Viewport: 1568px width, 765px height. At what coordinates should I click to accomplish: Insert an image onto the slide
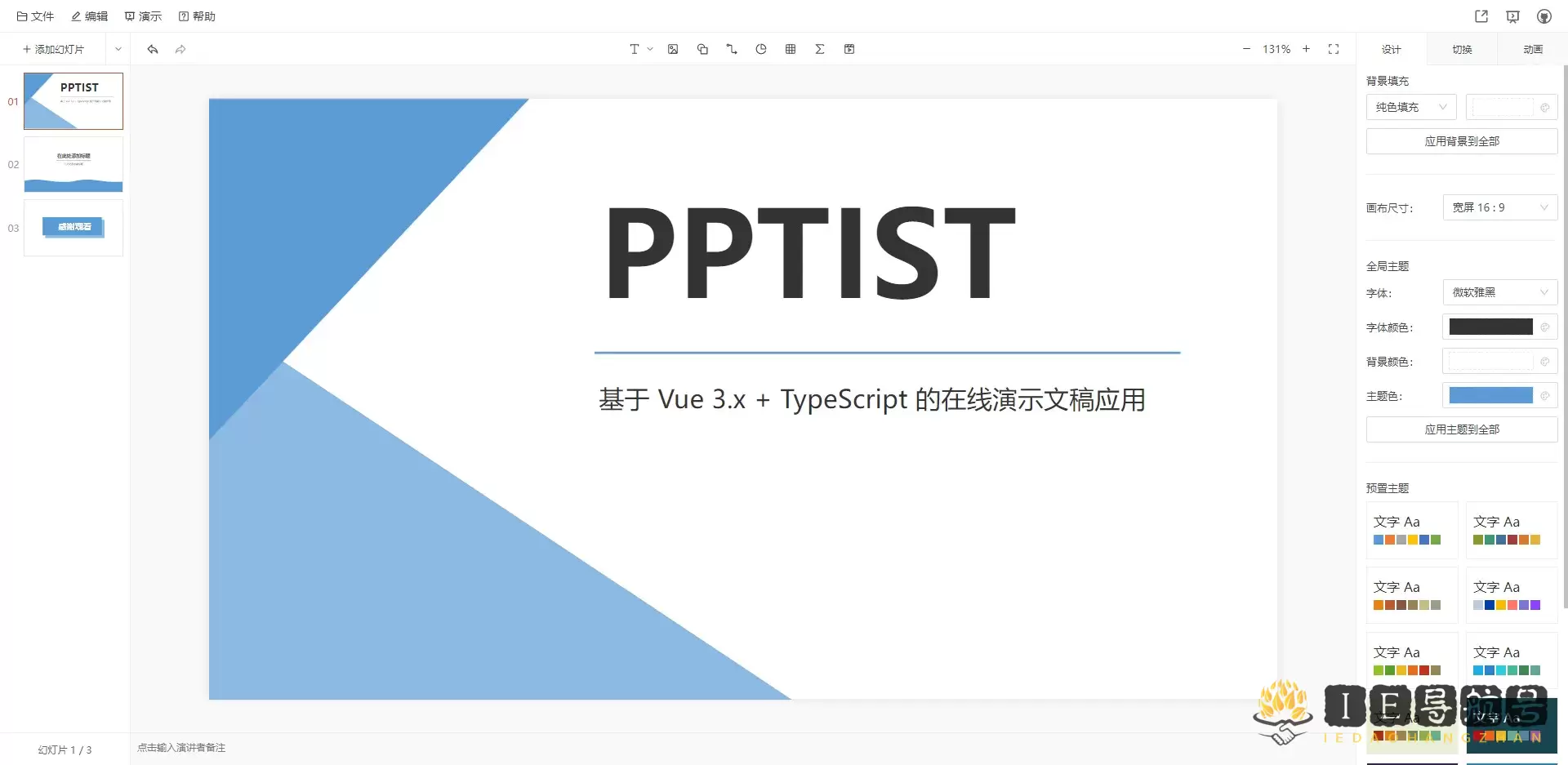[673, 49]
